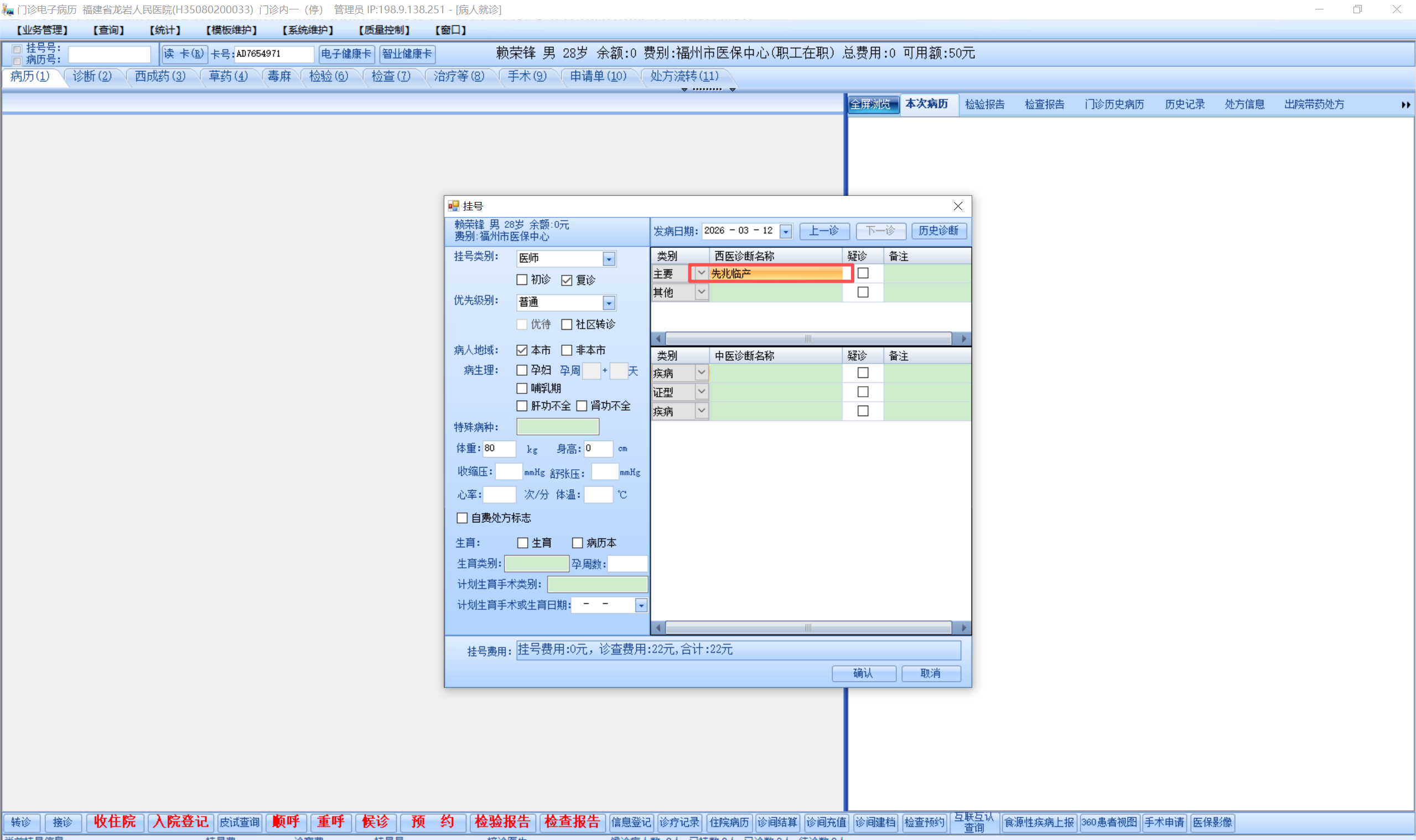This screenshot has height=840, width=1416.
Task: Expand the 主要 diagnosis category dropdown
Action: 701,273
